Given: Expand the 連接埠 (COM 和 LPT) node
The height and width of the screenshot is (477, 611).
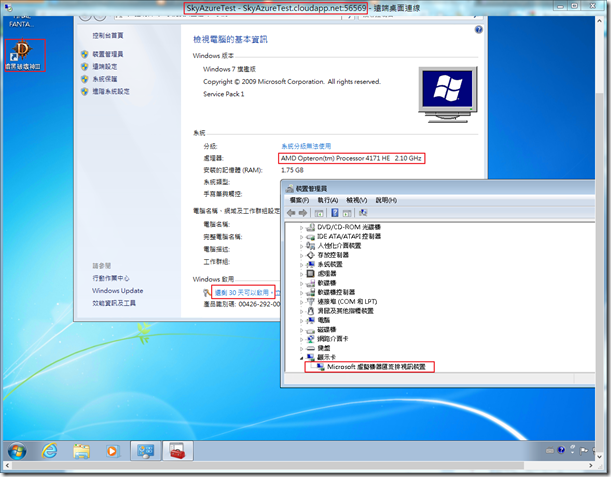Looking at the screenshot, I should coord(301,302).
